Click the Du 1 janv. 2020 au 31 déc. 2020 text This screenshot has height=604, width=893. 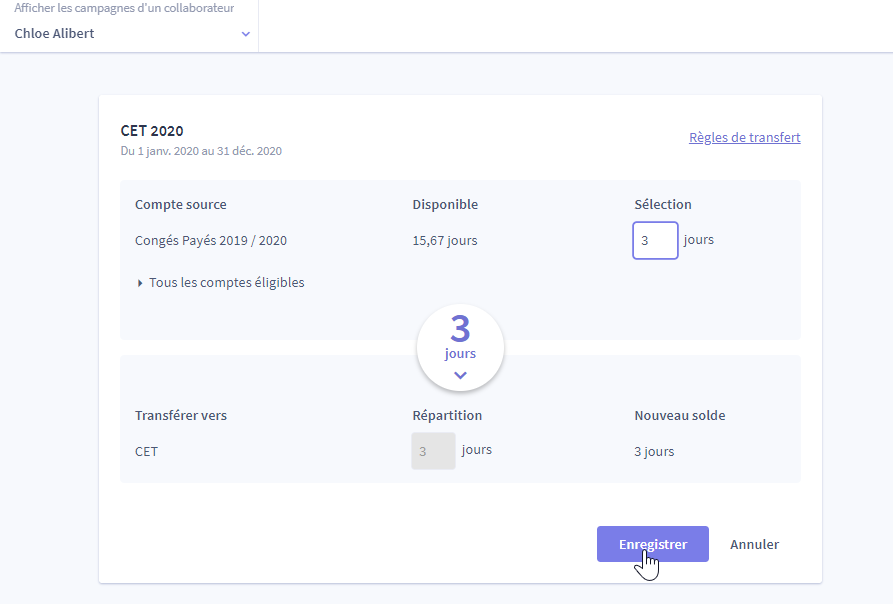pos(201,151)
